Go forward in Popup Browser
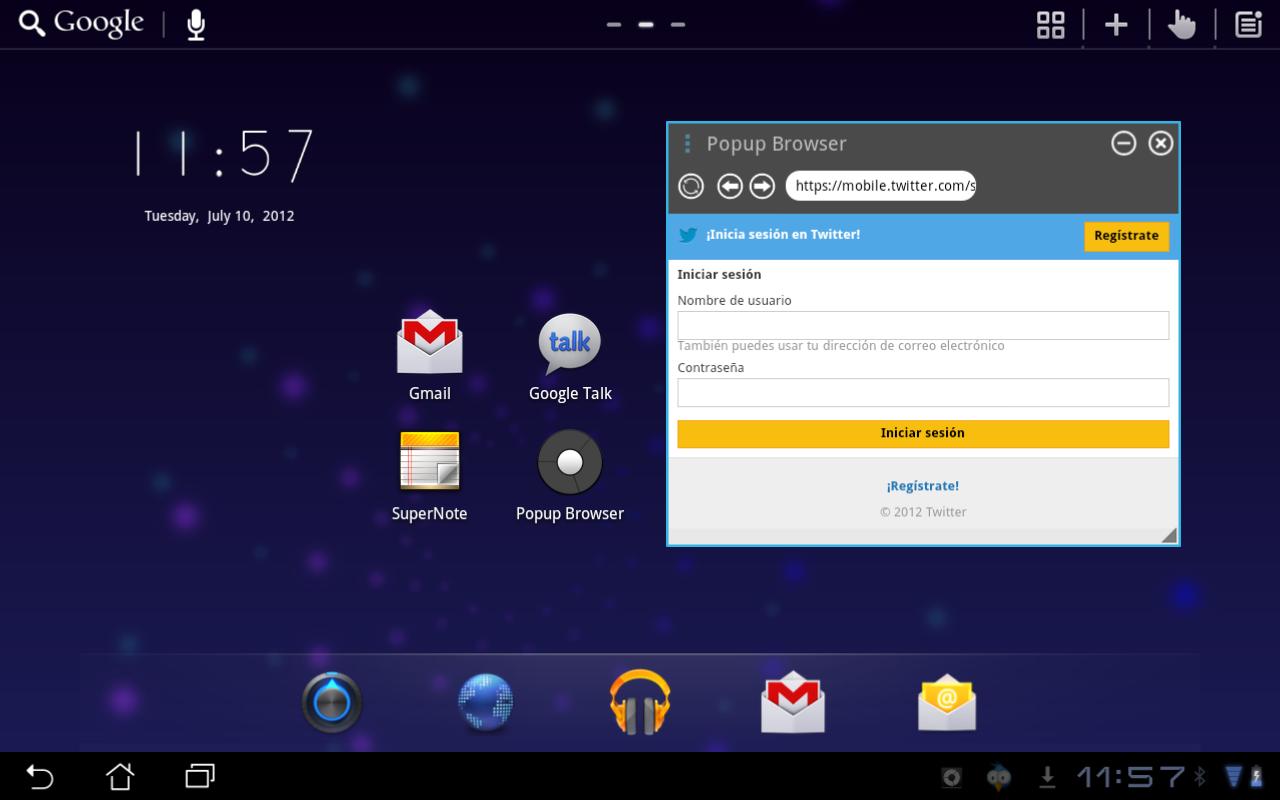The width and height of the screenshot is (1280, 800). (762, 186)
